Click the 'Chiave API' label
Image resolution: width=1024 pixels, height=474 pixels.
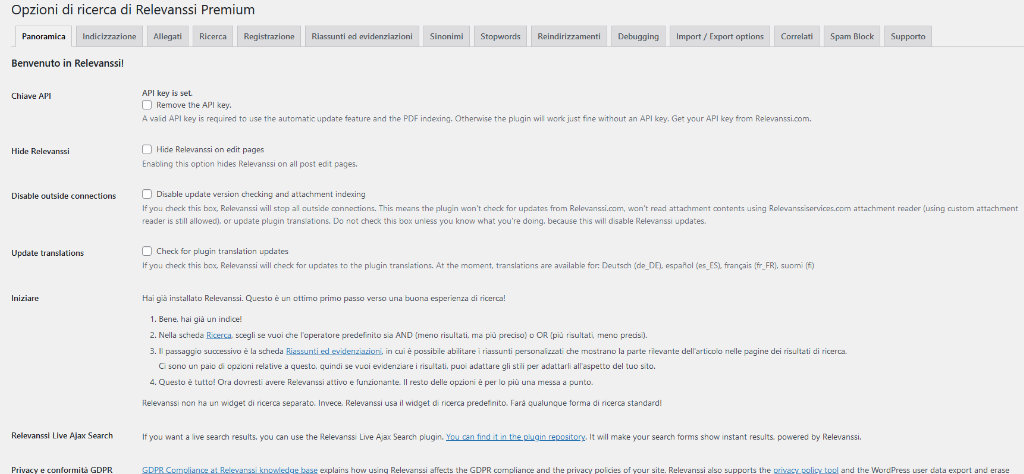tap(31, 96)
